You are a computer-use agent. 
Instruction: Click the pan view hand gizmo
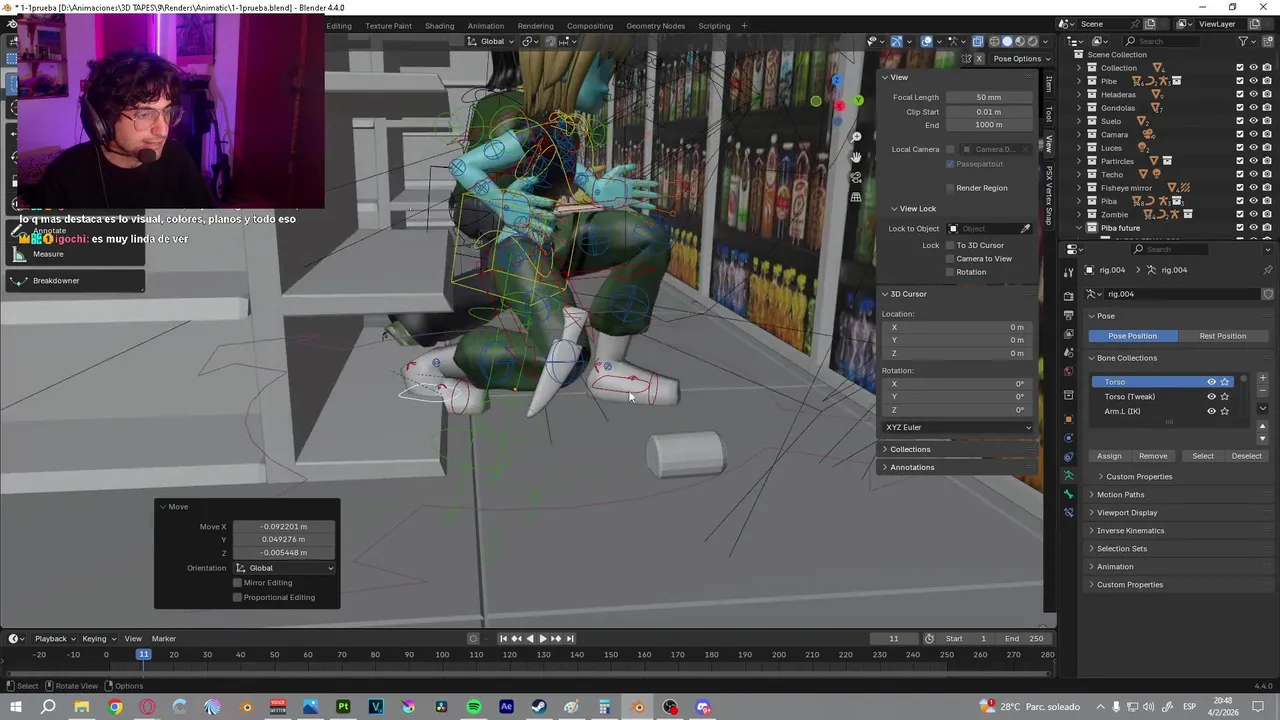tap(856, 157)
